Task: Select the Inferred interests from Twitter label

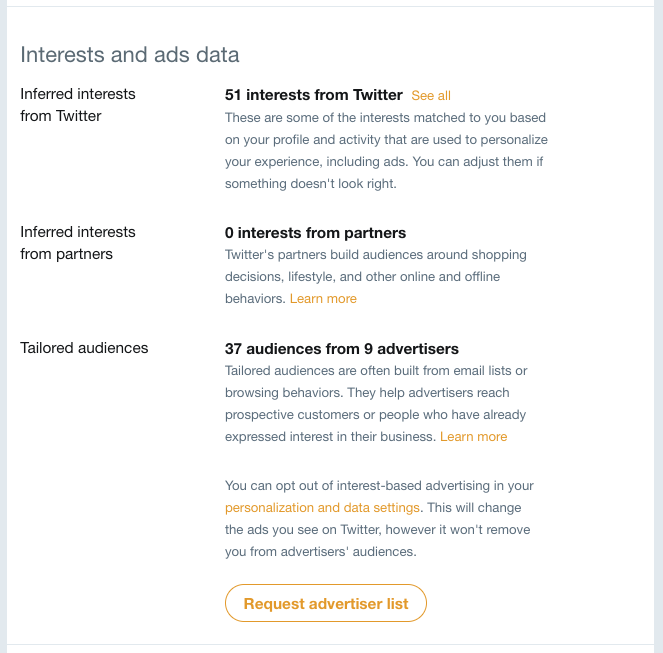Action: (x=78, y=105)
